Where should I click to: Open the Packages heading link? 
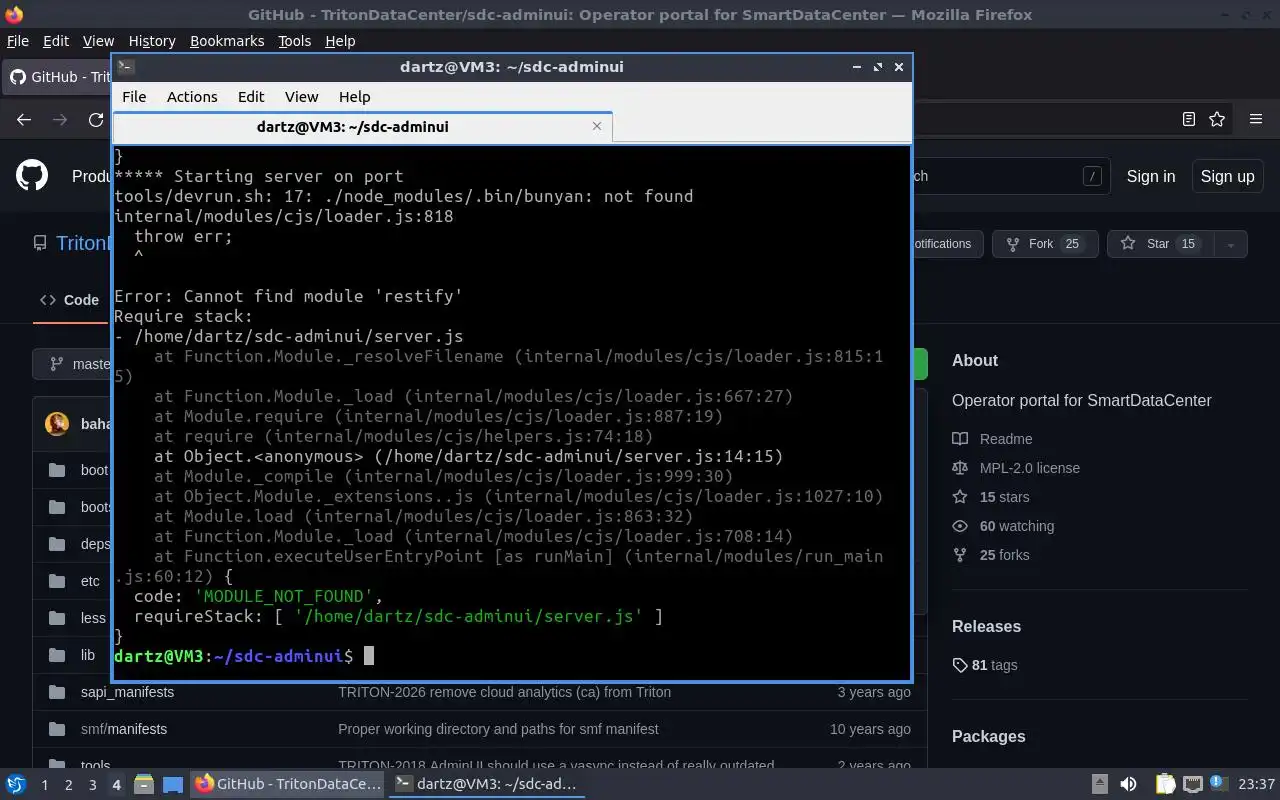coord(988,736)
